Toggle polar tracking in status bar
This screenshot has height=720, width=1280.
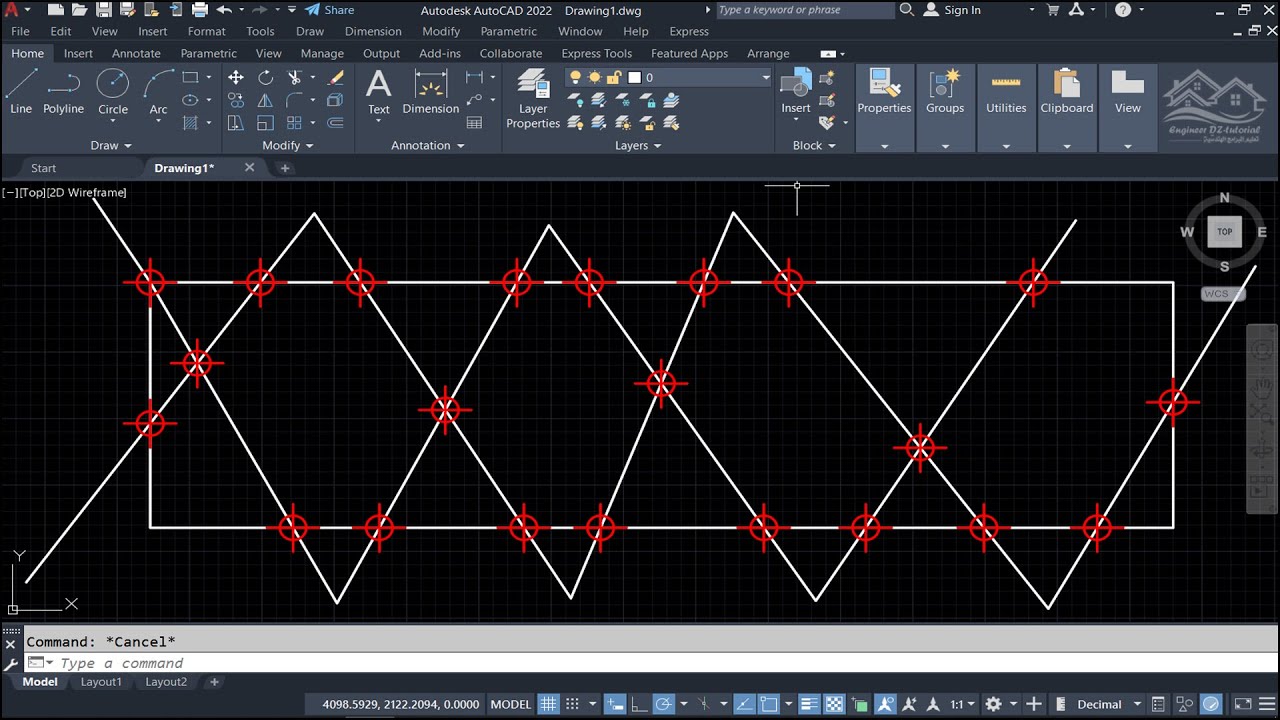tap(663, 704)
